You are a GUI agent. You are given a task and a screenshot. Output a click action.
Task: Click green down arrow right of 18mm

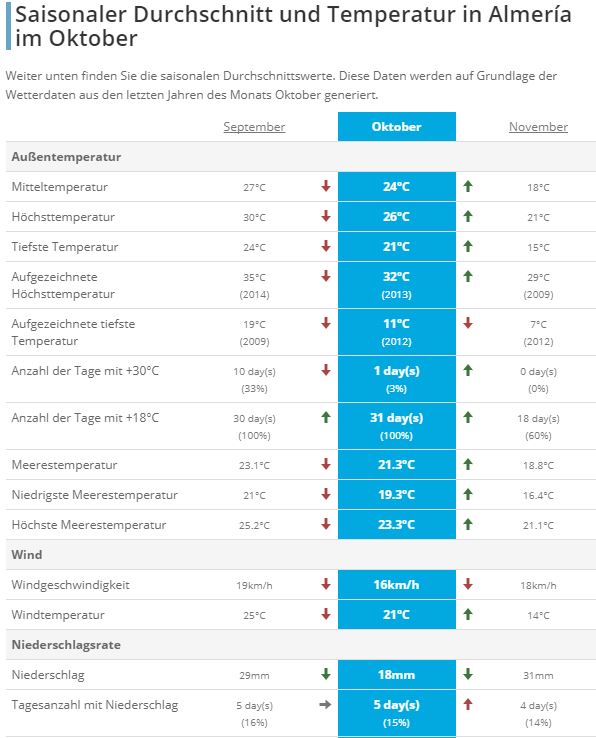(467, 674)
